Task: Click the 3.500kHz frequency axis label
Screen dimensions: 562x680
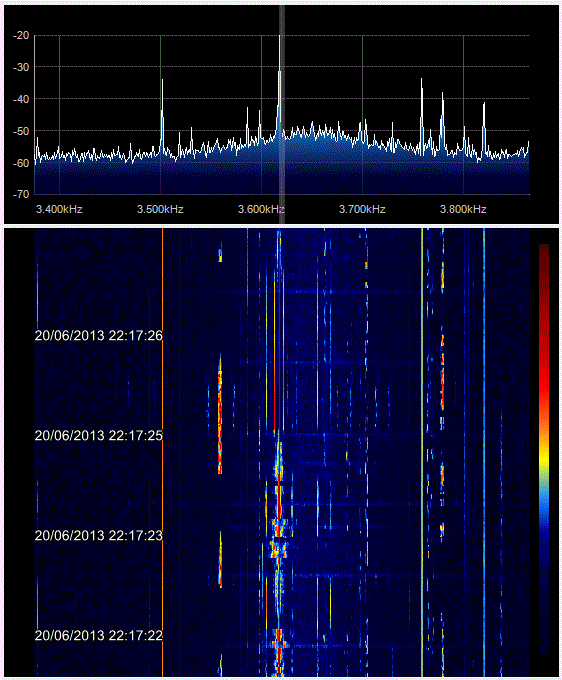Action: 160,209
